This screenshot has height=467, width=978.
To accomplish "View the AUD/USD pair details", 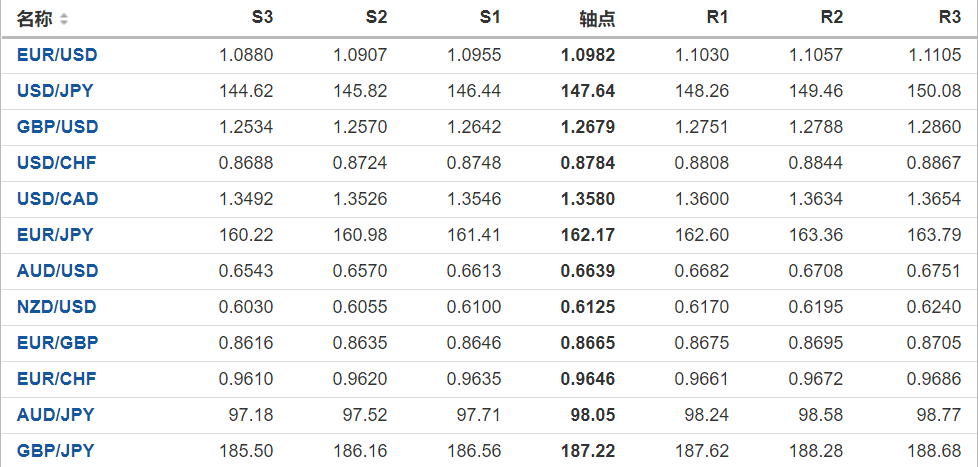I will (x=57, y=271).
